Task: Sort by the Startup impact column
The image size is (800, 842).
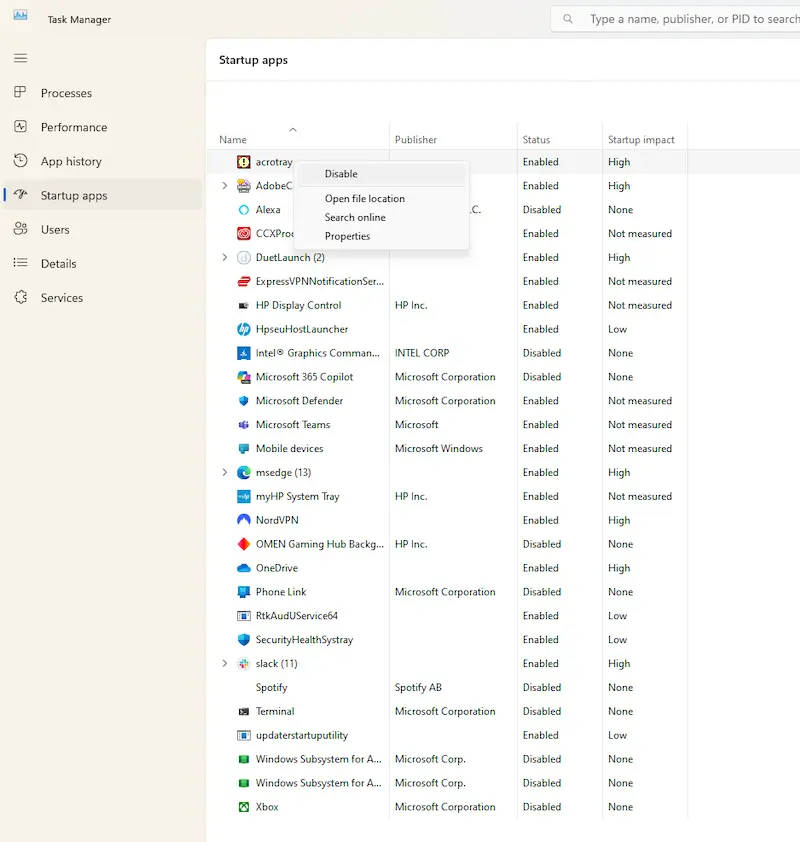Action: pos(642,139)
